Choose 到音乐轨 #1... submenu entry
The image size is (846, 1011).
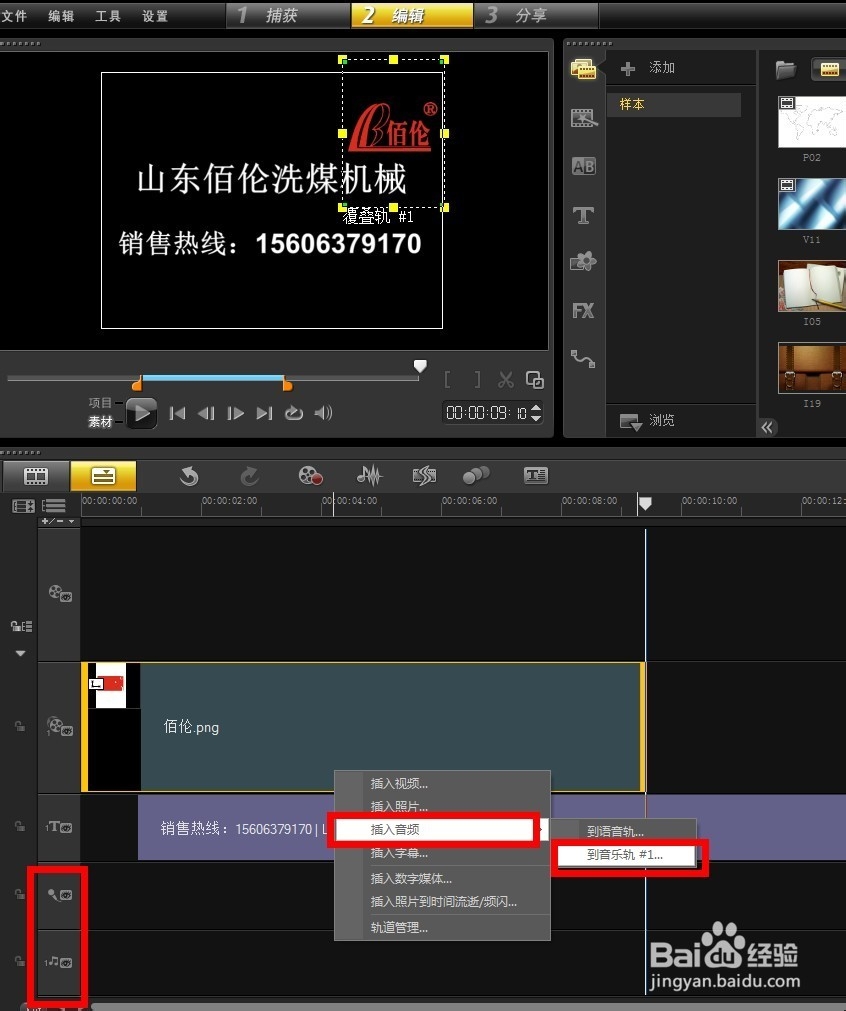click(626, 855)
